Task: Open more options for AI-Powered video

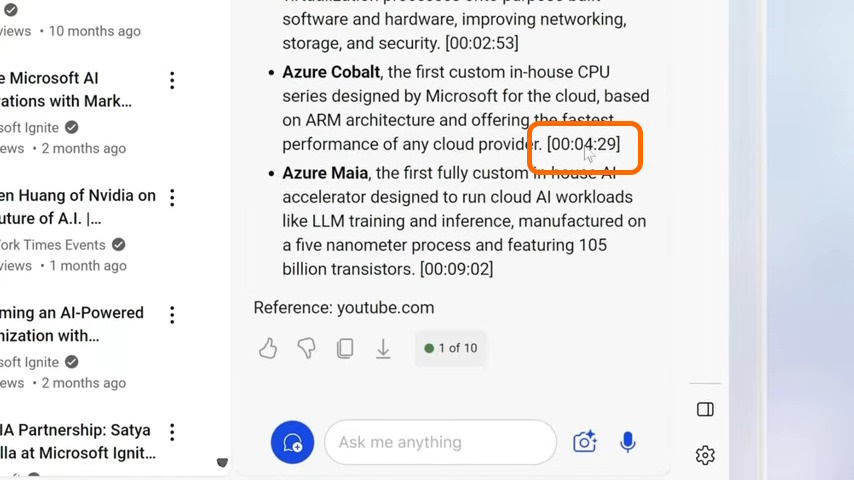Action: coord(172,315)
